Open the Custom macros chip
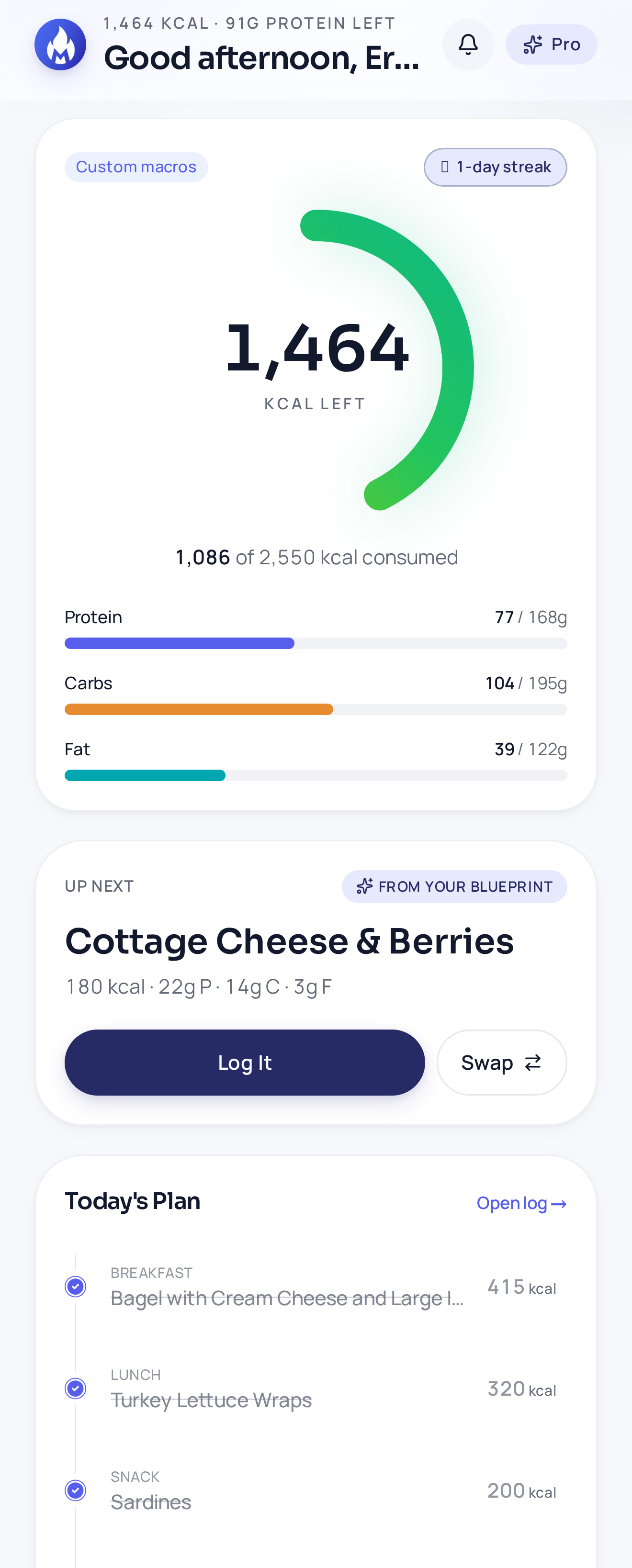The image size is (632, 1568). 136,167
